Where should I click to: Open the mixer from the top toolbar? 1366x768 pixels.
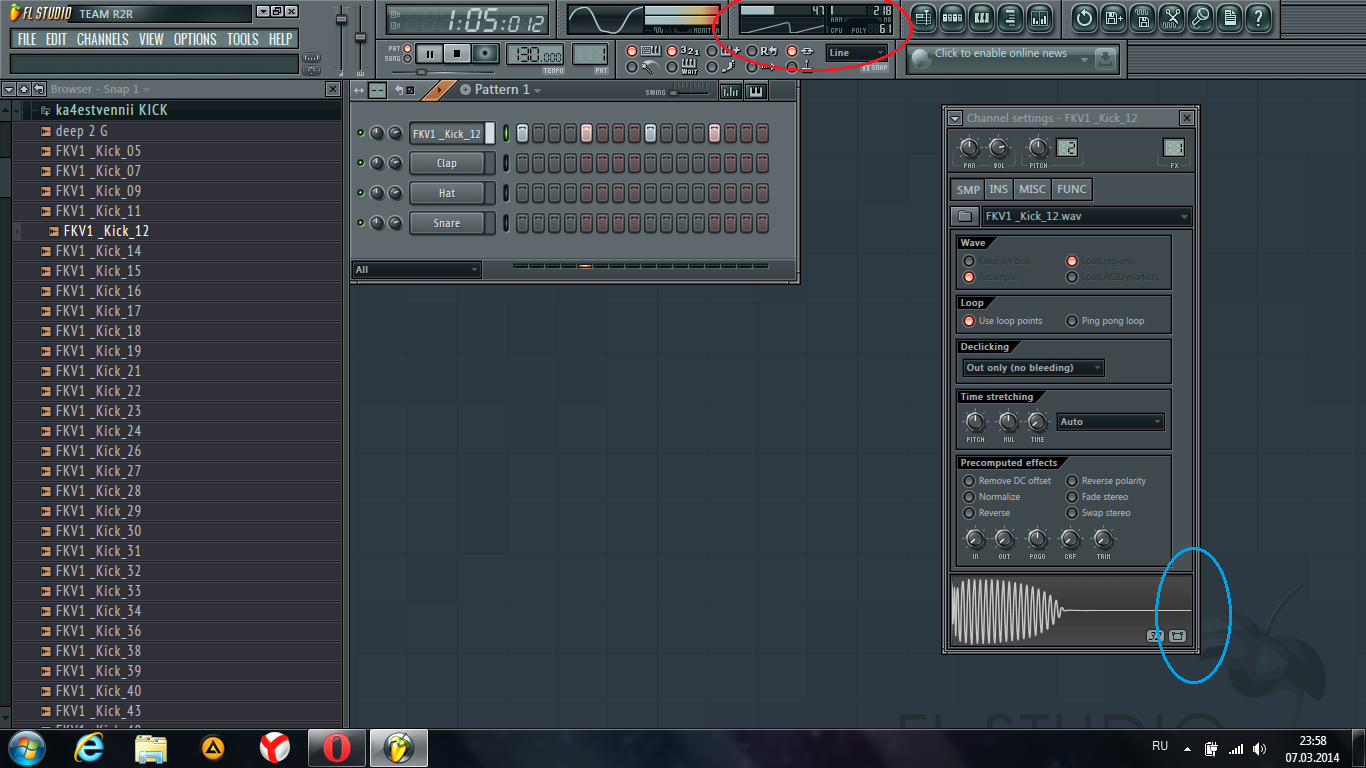coord(1040,17)
